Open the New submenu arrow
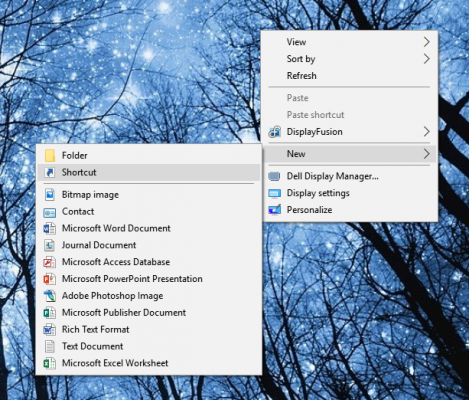The width and height of the screenshot is (469, 400). tap(426, 154)
